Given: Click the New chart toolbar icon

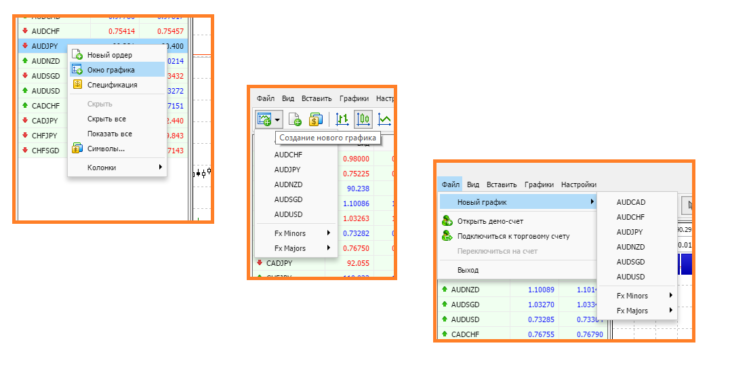Looking at the screenshot, I should point(264,119).
